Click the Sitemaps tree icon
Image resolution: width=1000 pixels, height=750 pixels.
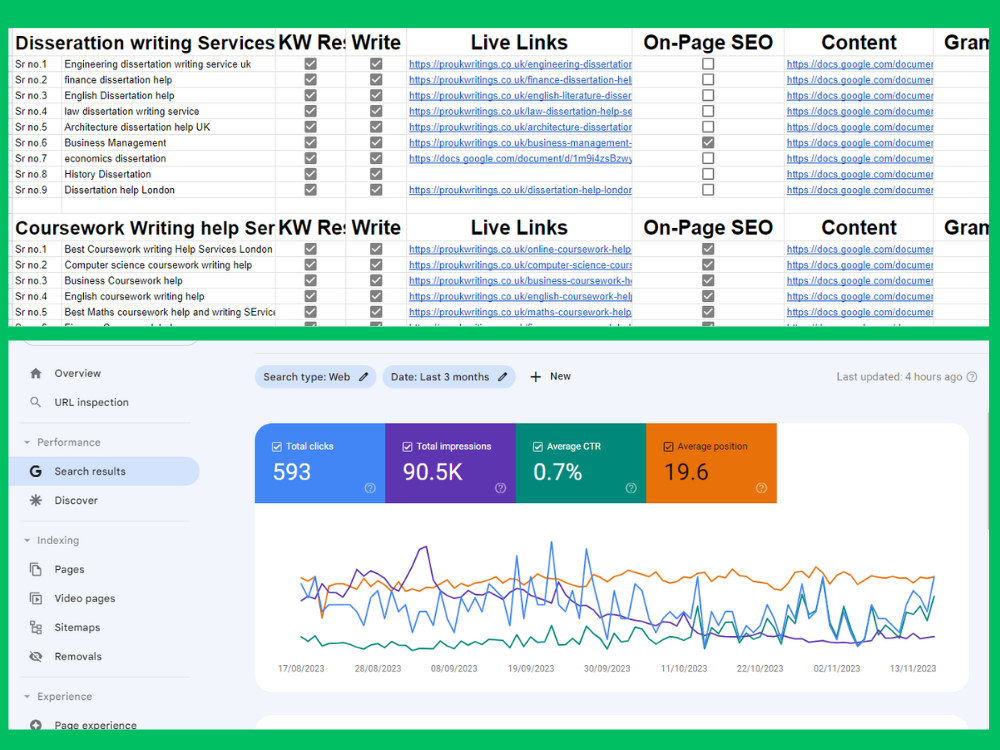[x=36, y=627]
